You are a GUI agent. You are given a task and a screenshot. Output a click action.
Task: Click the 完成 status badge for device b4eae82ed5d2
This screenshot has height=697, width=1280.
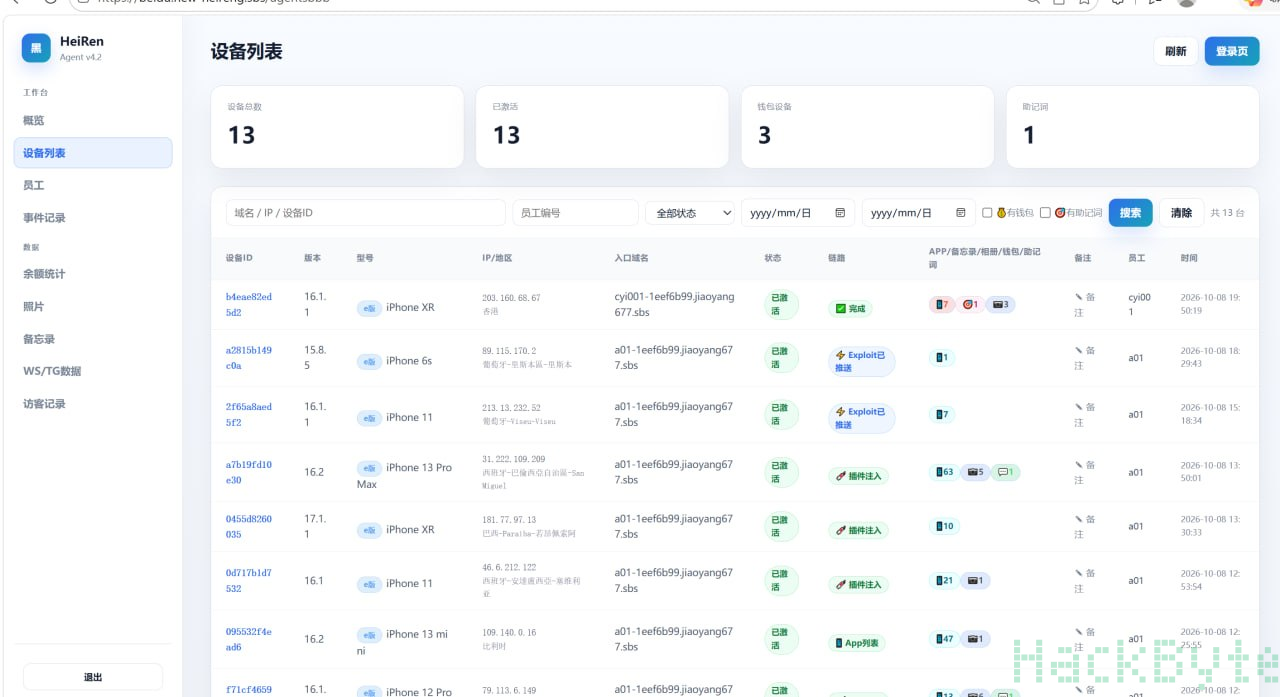point(851,308)
